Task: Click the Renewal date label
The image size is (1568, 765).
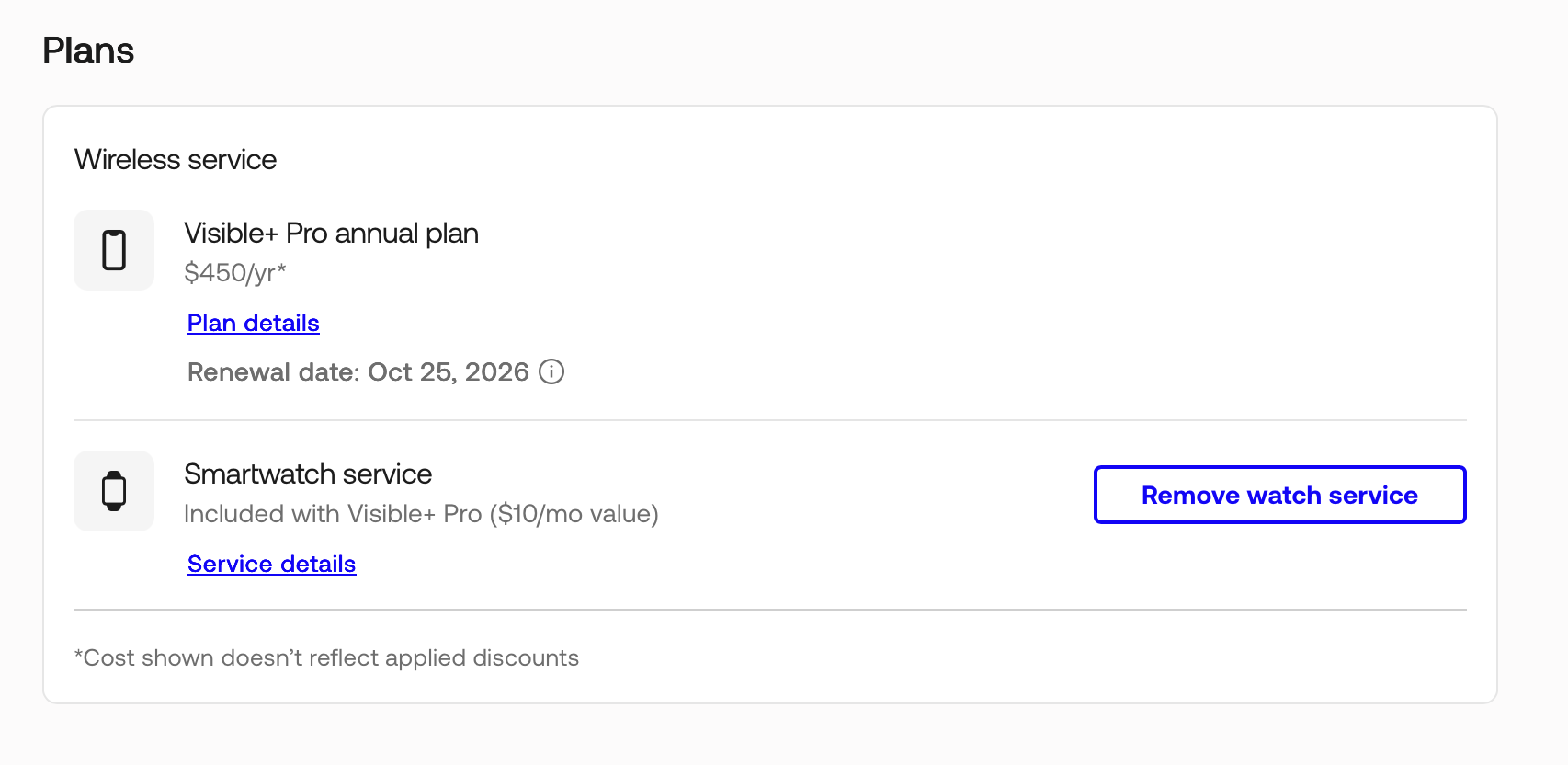Action: click(274, 371)
